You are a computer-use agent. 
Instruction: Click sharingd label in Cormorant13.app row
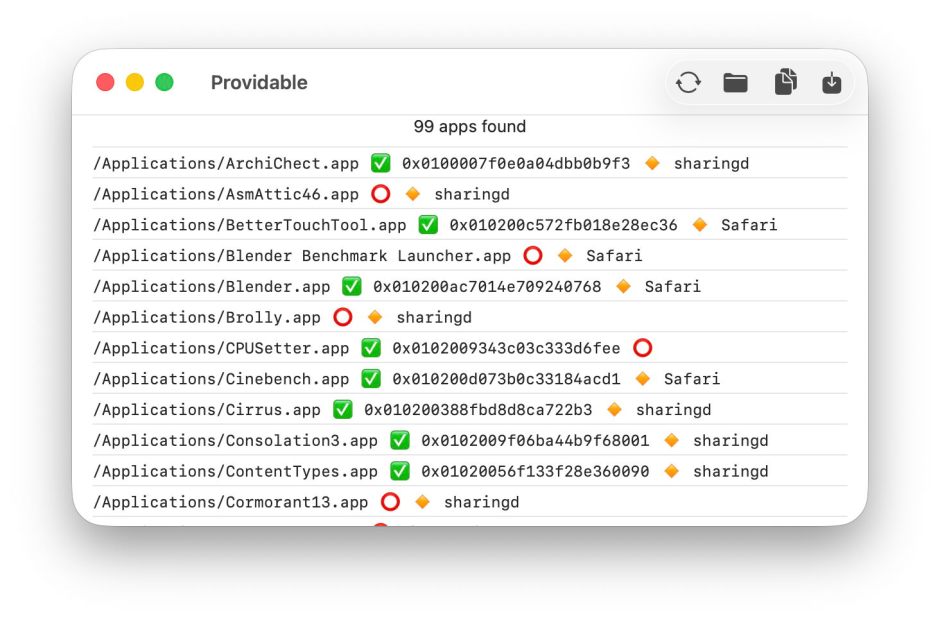click(481, 502)
